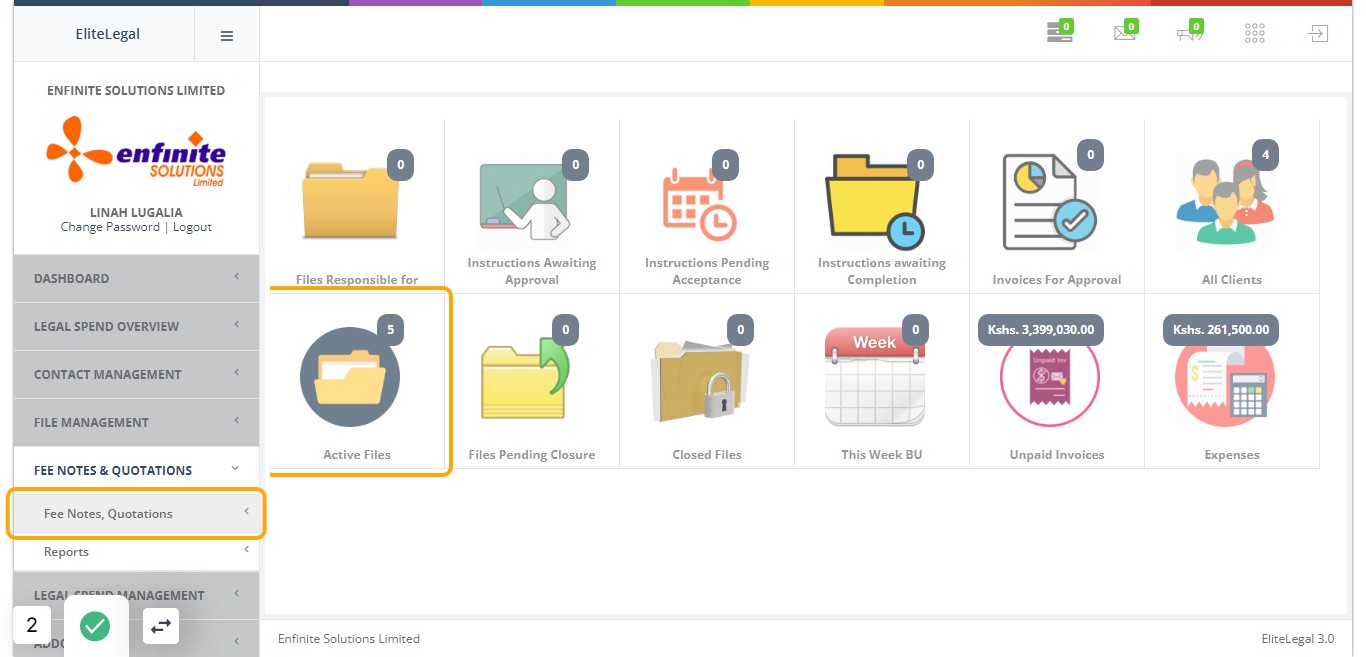Open Instructions Pending Acceptance calendar icon

pos(699,204)
